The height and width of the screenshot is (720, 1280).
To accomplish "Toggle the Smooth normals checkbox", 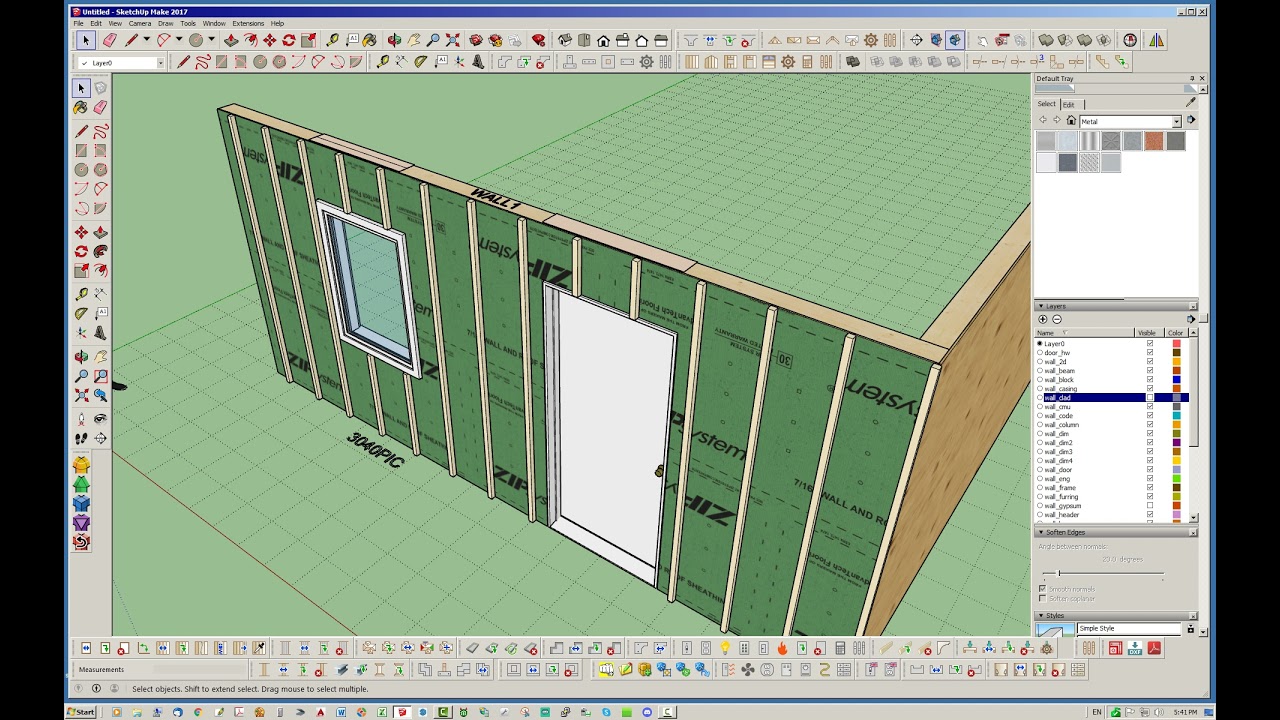I will pyautogui.click(x=1042, y=590).
